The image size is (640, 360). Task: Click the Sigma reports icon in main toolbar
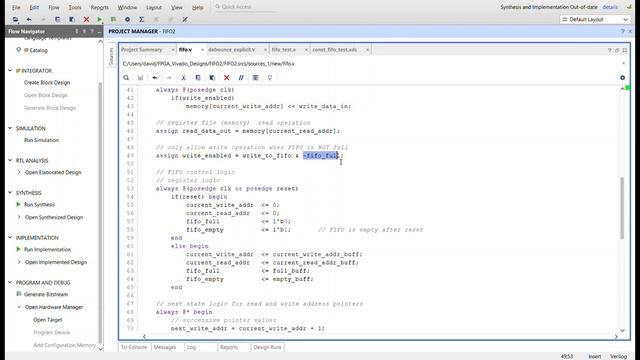point(142,19)
